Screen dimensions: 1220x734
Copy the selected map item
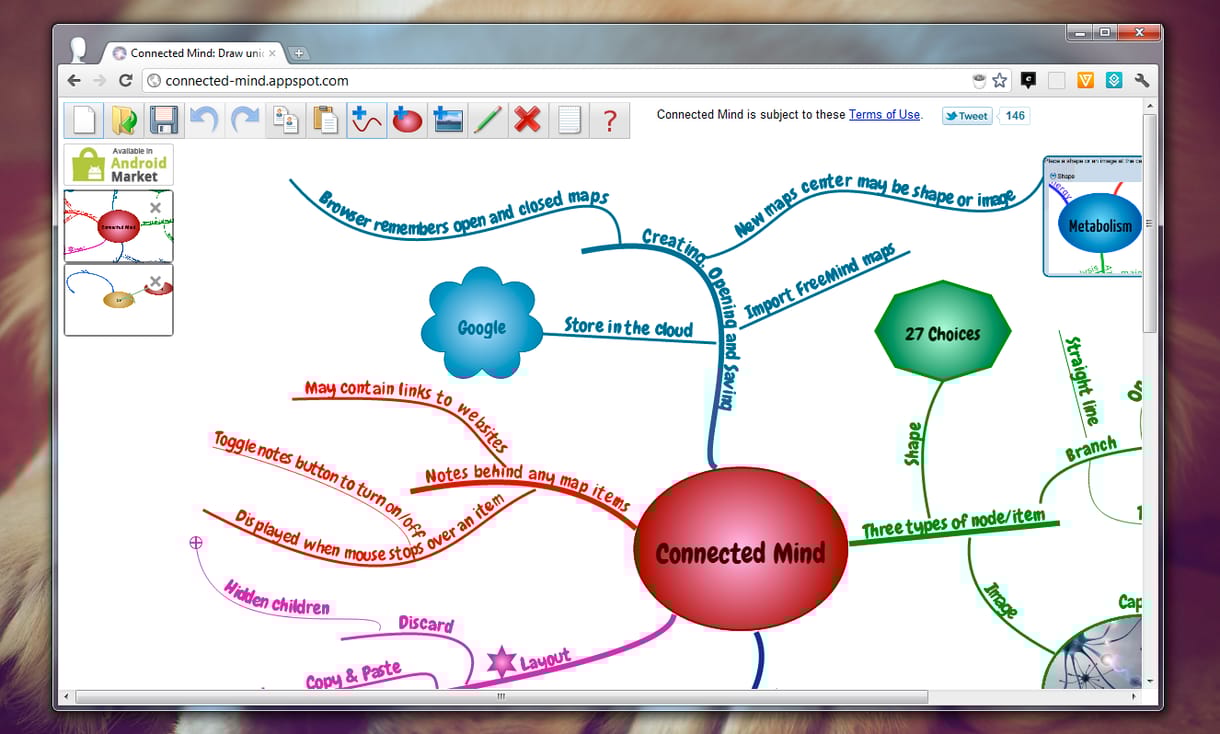pos(286,120)
